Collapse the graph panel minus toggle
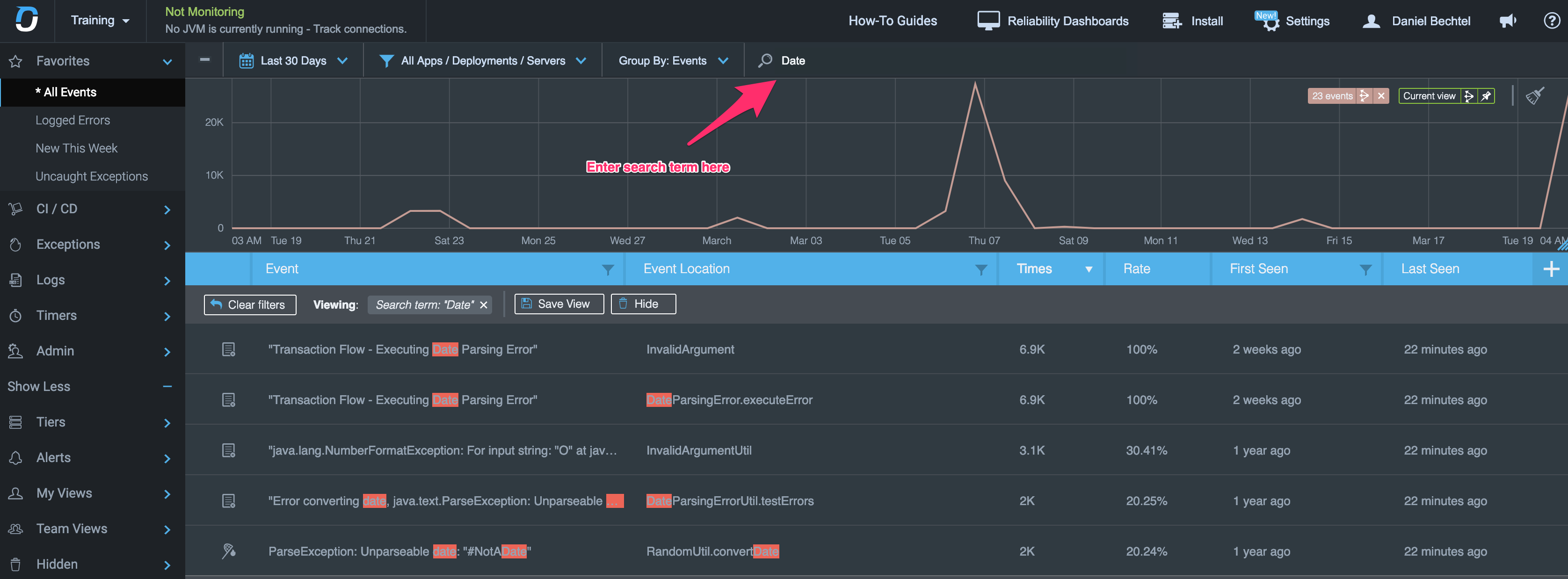Screen dimensions: 1568x579 [205, 60]
